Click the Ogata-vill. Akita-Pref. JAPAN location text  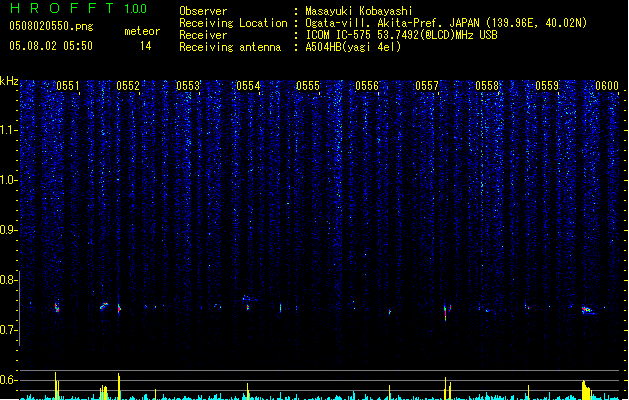click(x=446, y=23)
